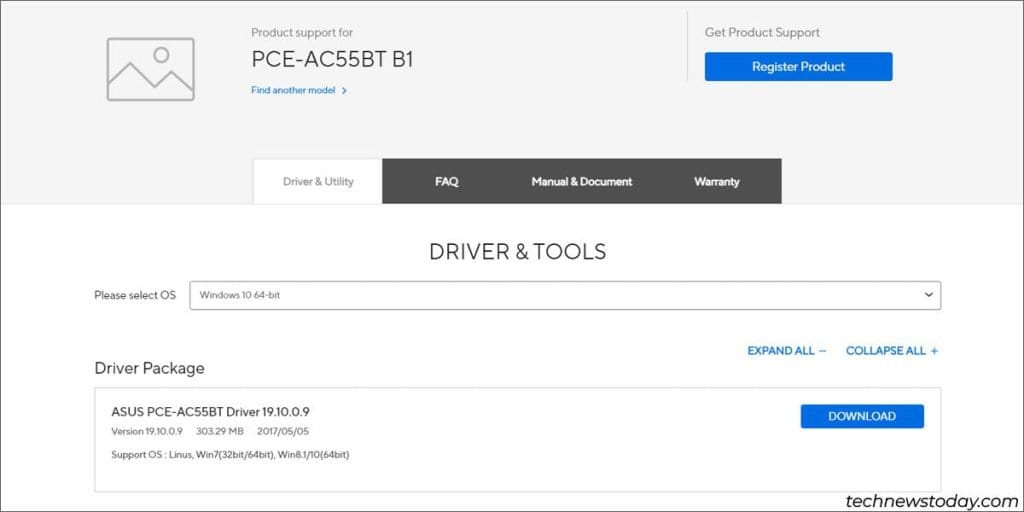Click the PCE-AC55BT B1 model name
The height and width of the screenshot is (512, 1024).
coord(332,59)
